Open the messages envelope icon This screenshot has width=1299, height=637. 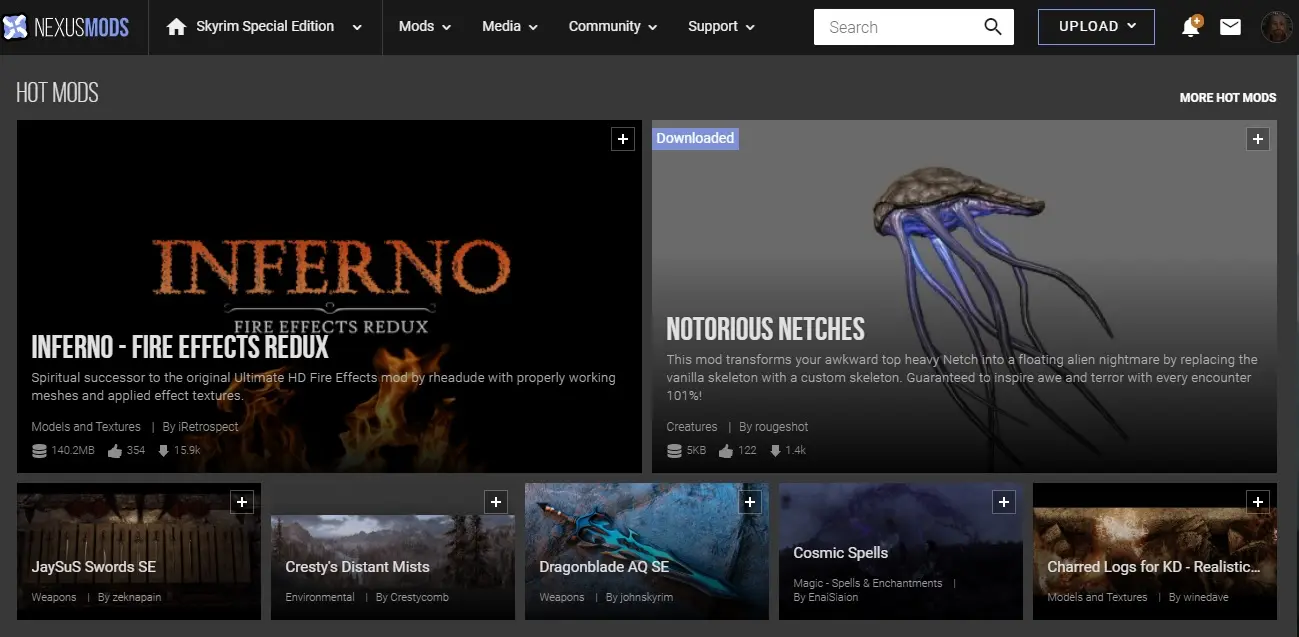1230,27
